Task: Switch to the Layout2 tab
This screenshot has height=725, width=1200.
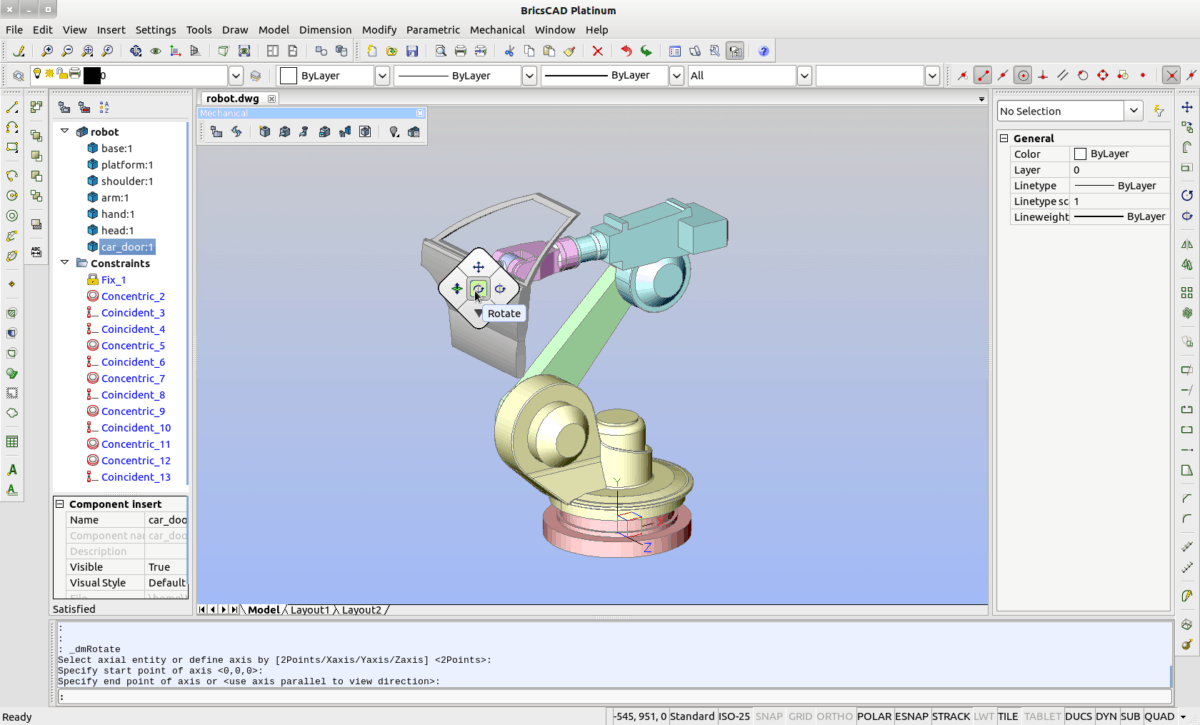Action: click(361, 610)
